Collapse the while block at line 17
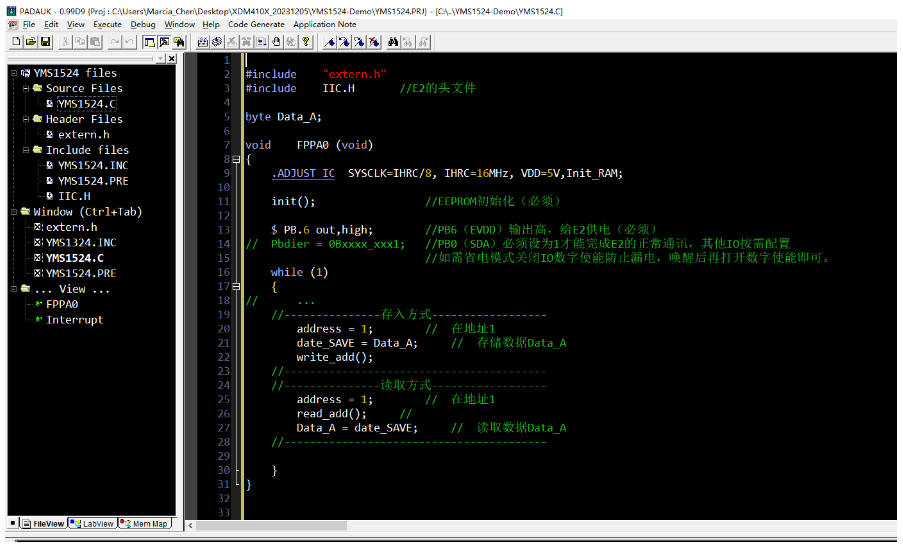This screenshot has width=903, height=549. point(236,286)
